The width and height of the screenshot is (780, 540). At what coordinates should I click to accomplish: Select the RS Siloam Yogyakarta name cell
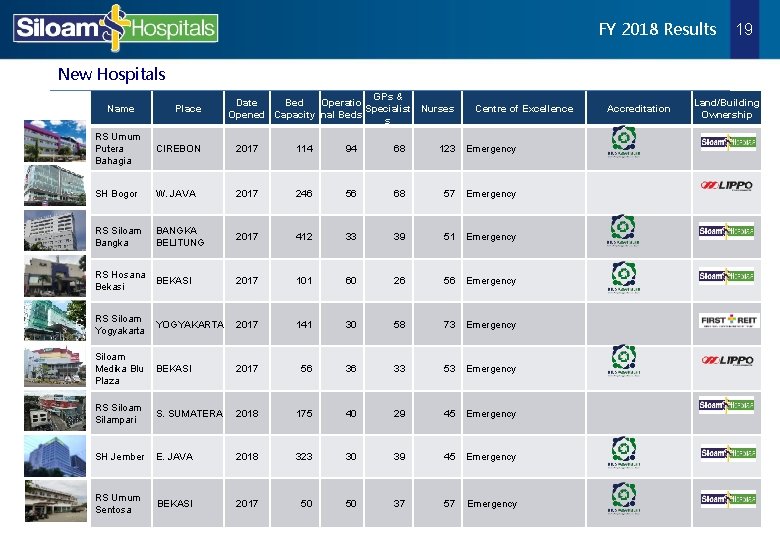click(121, 324)
